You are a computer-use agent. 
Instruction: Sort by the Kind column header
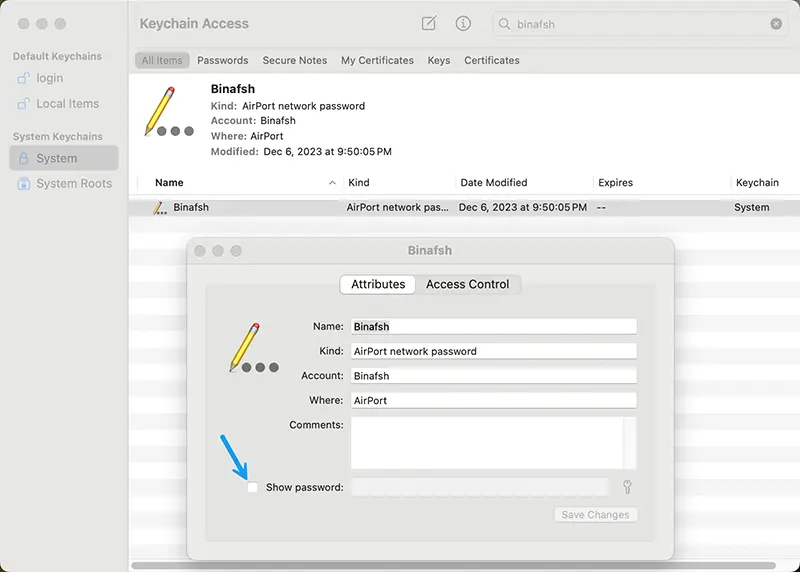click(359, 183)
